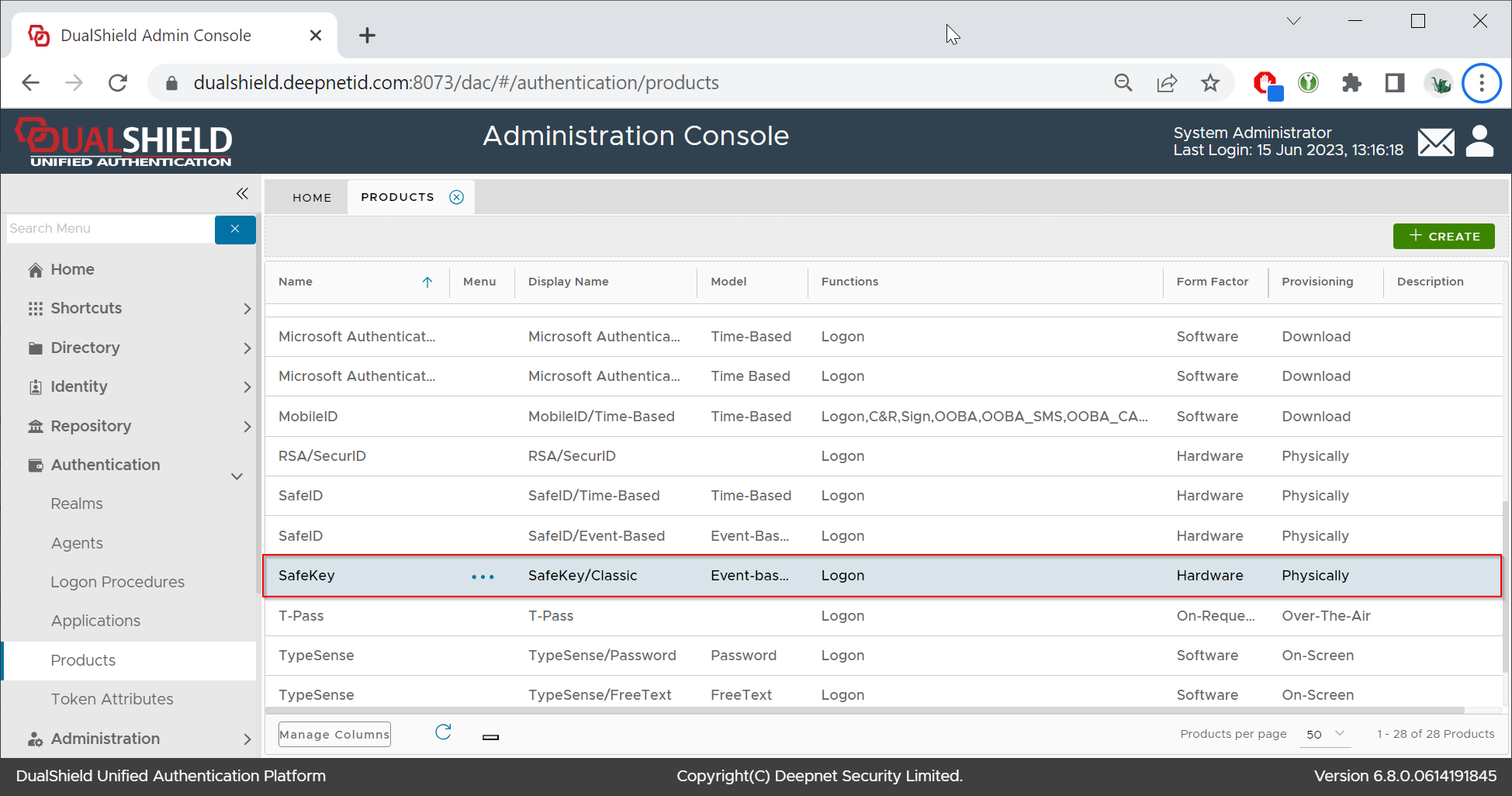1512x796 pixels.
Task: Open the Products per page dropdown
Action: [1325, 734]
